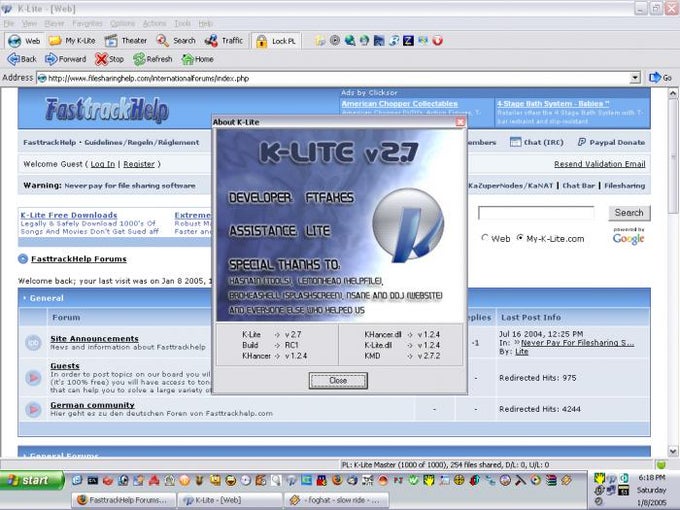Stop loading with the red X button
Viewport: 680px width, 510px height.
coord(109,59)
